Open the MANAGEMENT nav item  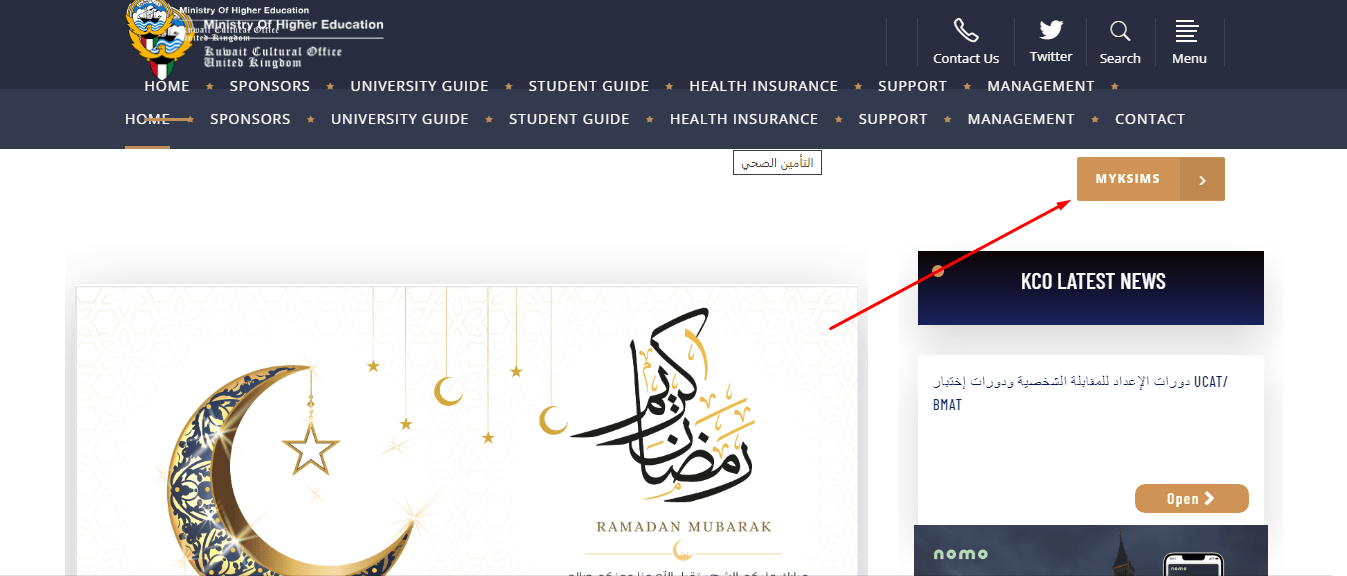(x=1021, y=119)
